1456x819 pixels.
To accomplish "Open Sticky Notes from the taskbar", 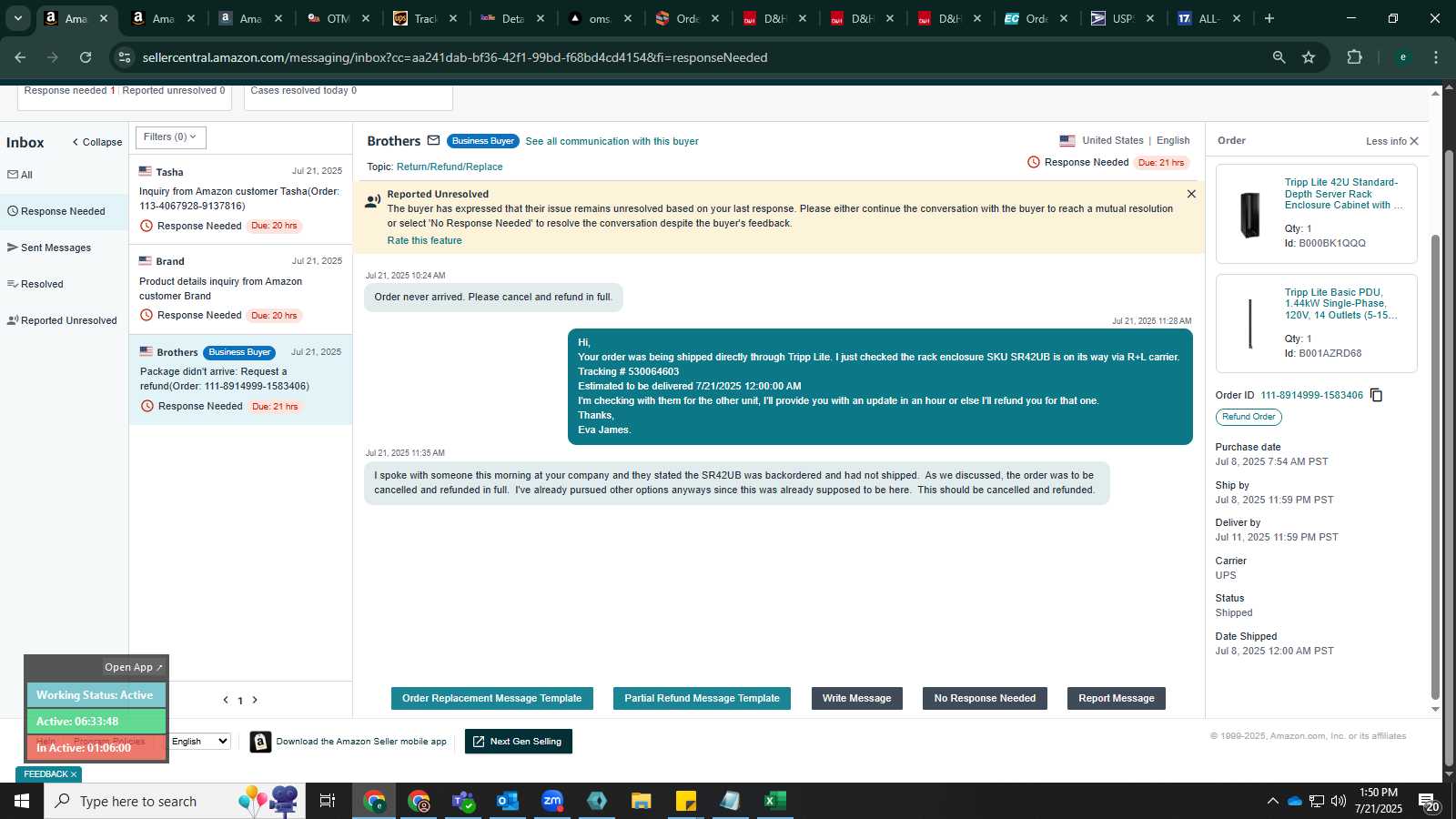I will coord(685,801).
